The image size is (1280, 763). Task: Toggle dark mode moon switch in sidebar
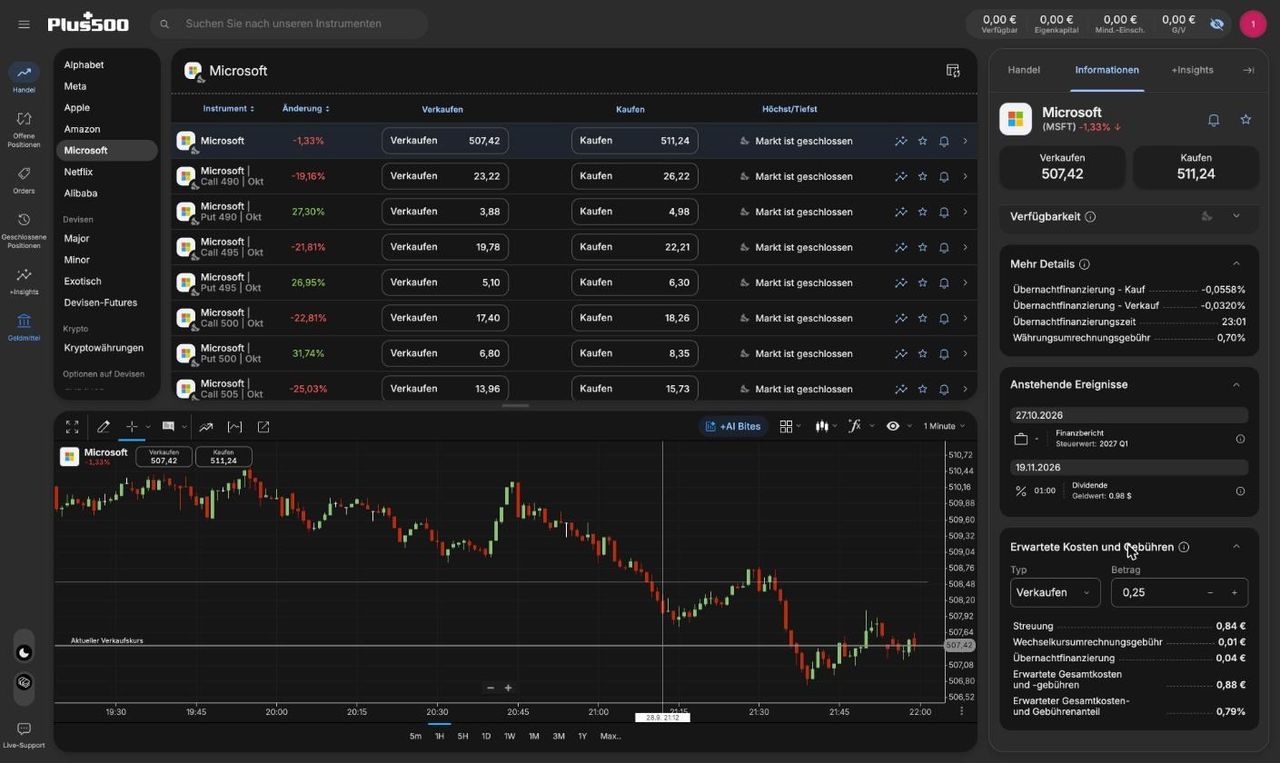25,653
